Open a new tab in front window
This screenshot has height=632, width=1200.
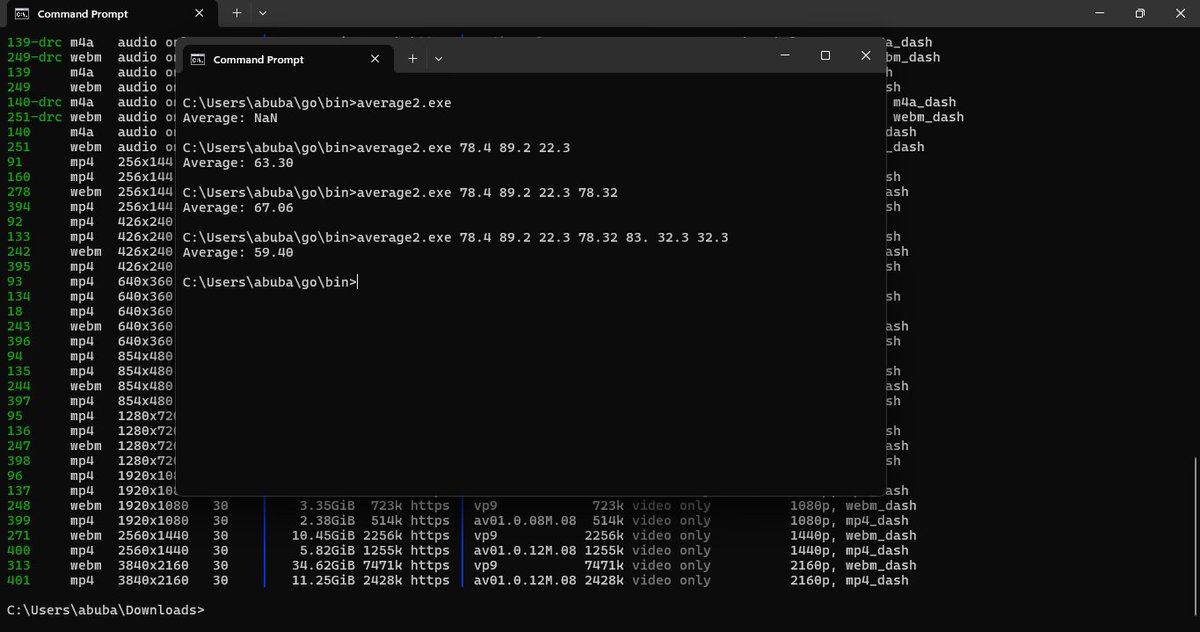point(412,59)
